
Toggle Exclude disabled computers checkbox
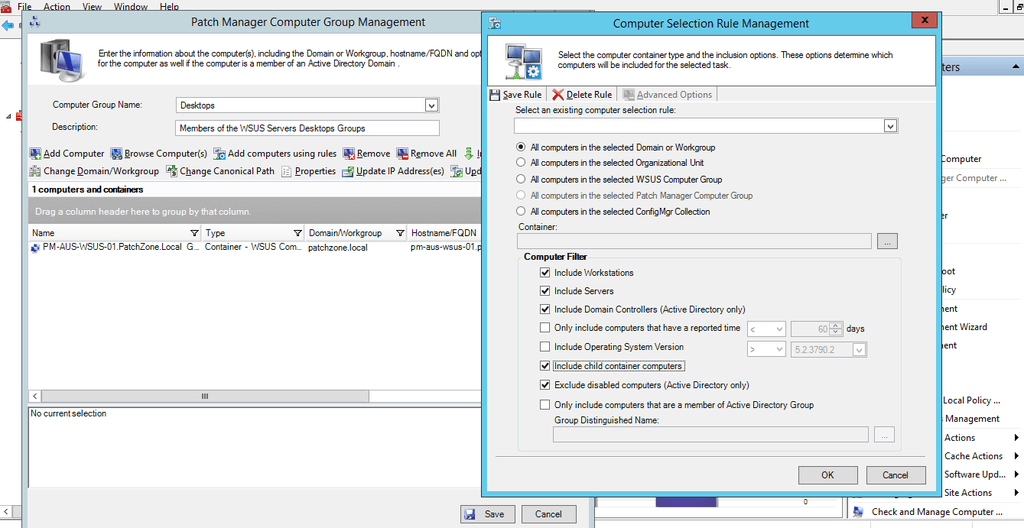[x=545, y=385]
